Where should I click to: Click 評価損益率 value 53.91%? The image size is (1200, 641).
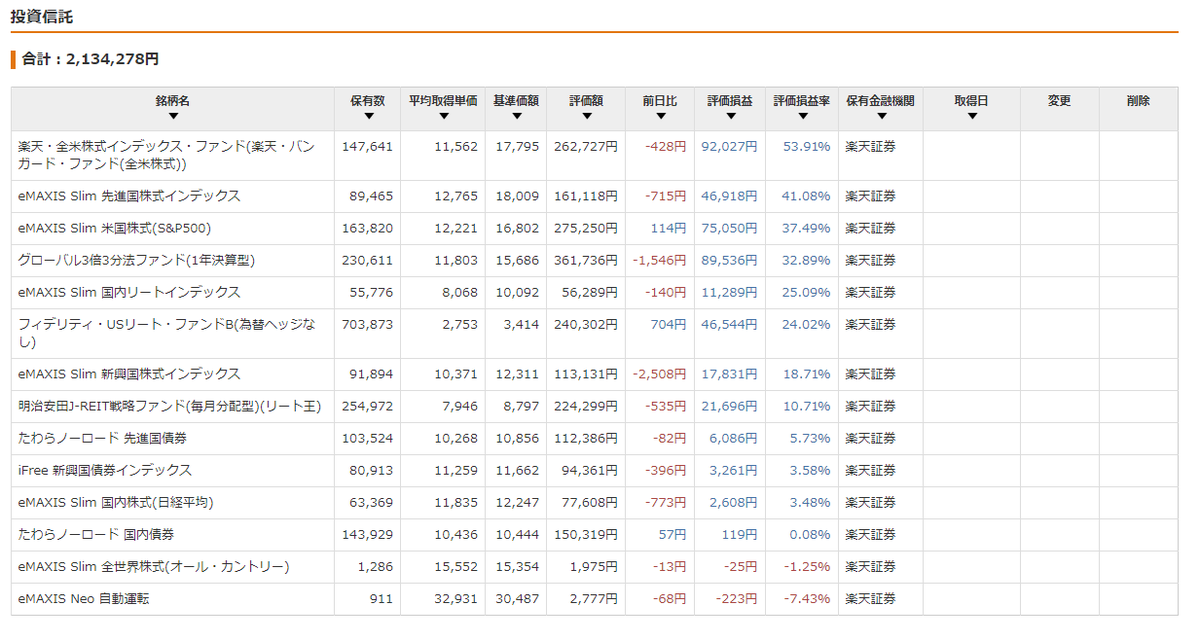coord(806,147)
